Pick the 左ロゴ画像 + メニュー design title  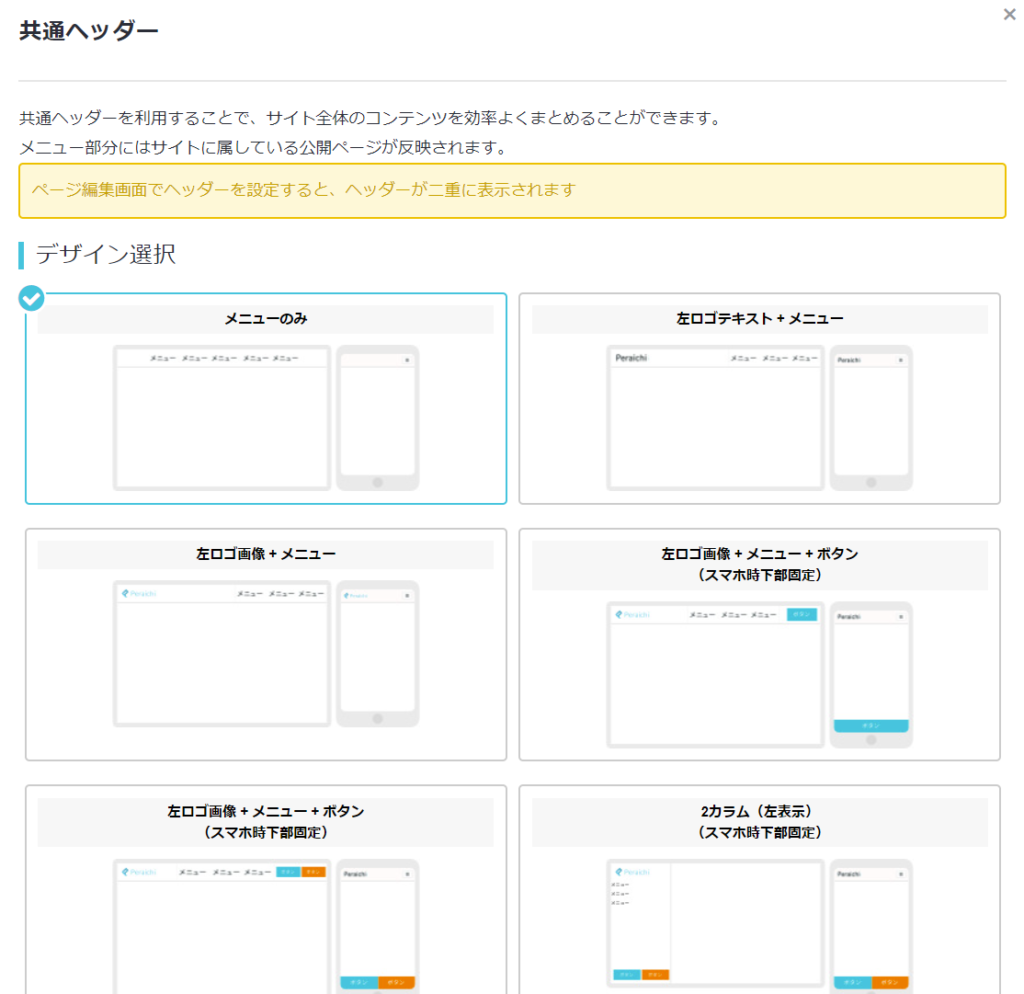click(x=265, y=554)
